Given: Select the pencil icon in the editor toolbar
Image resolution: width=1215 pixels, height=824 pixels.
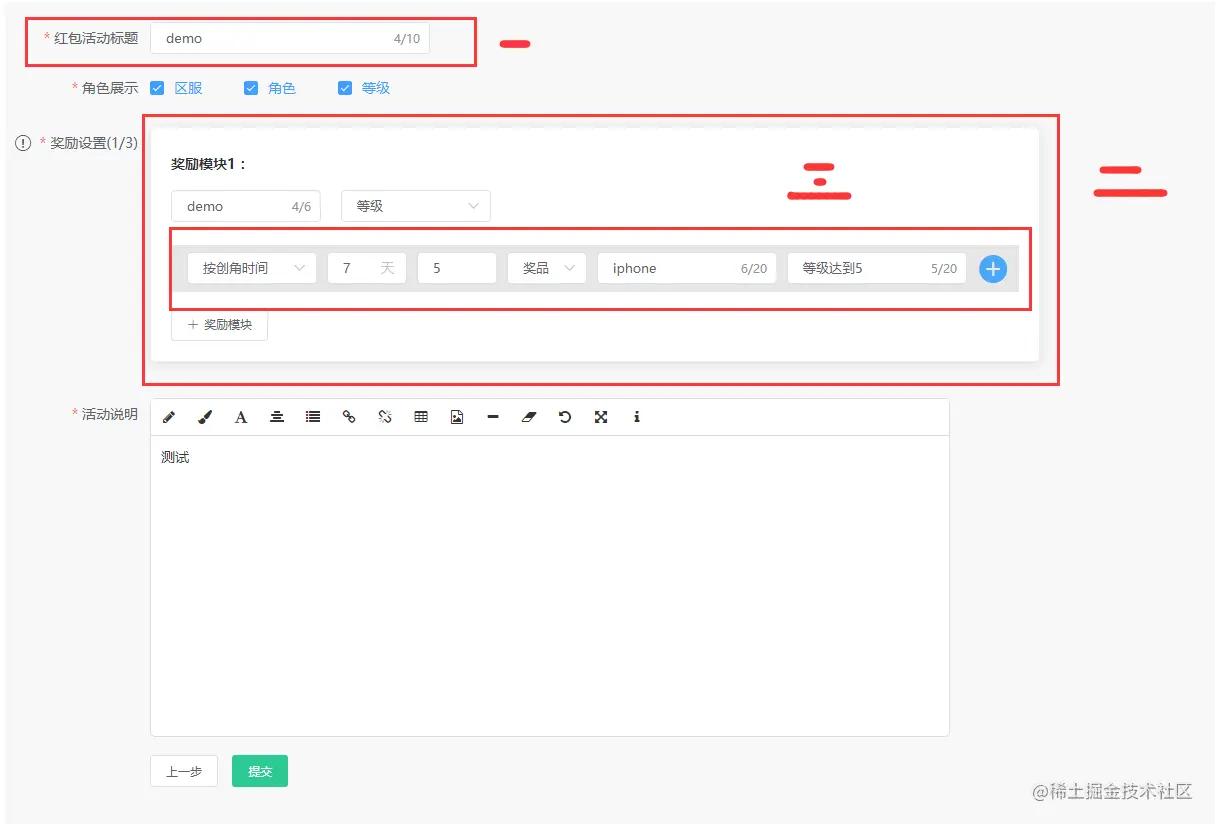Looking at the screenshot, I should (x=169, y=417).
